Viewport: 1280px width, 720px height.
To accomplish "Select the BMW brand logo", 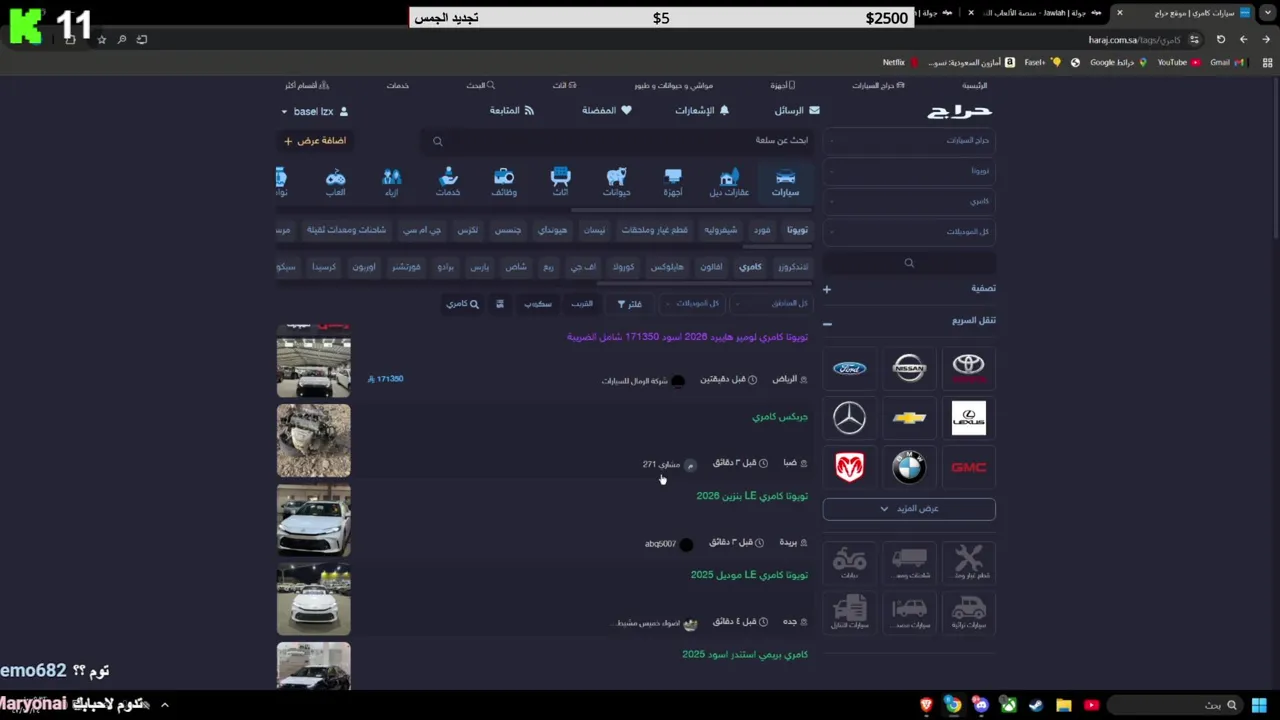I will coord(909,466).
